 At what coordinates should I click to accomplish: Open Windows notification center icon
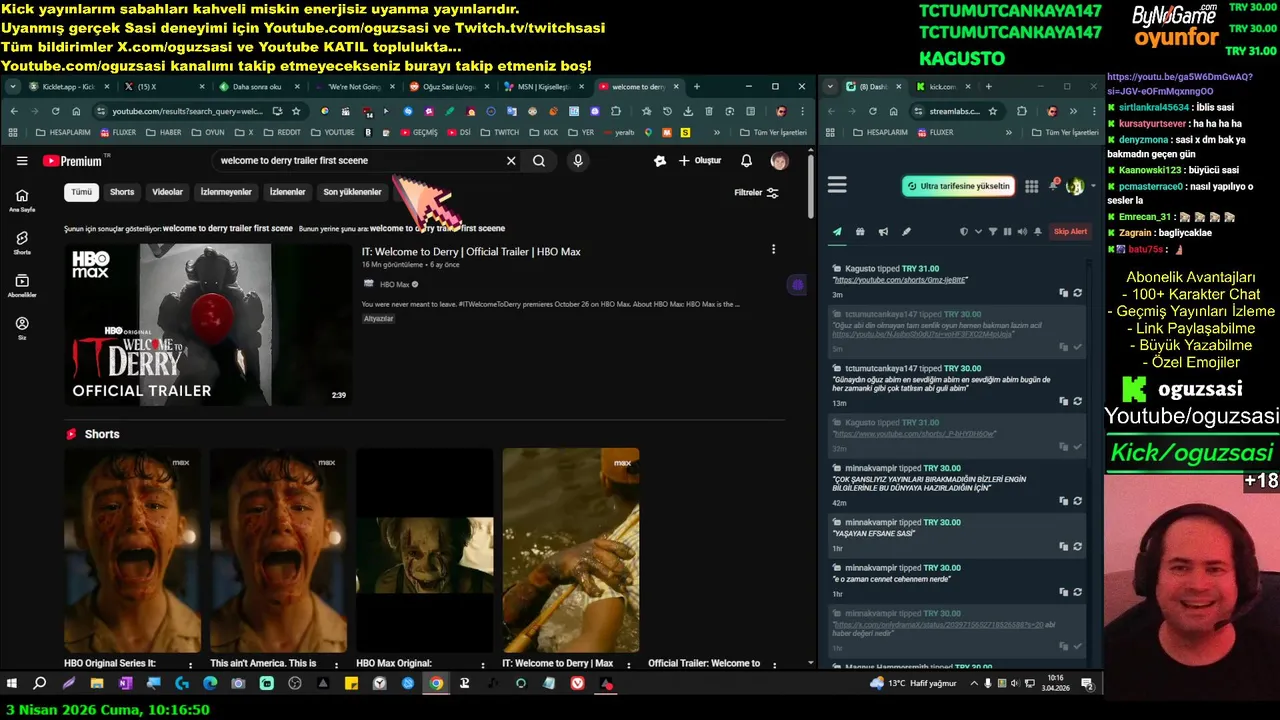click(1088, 684)
